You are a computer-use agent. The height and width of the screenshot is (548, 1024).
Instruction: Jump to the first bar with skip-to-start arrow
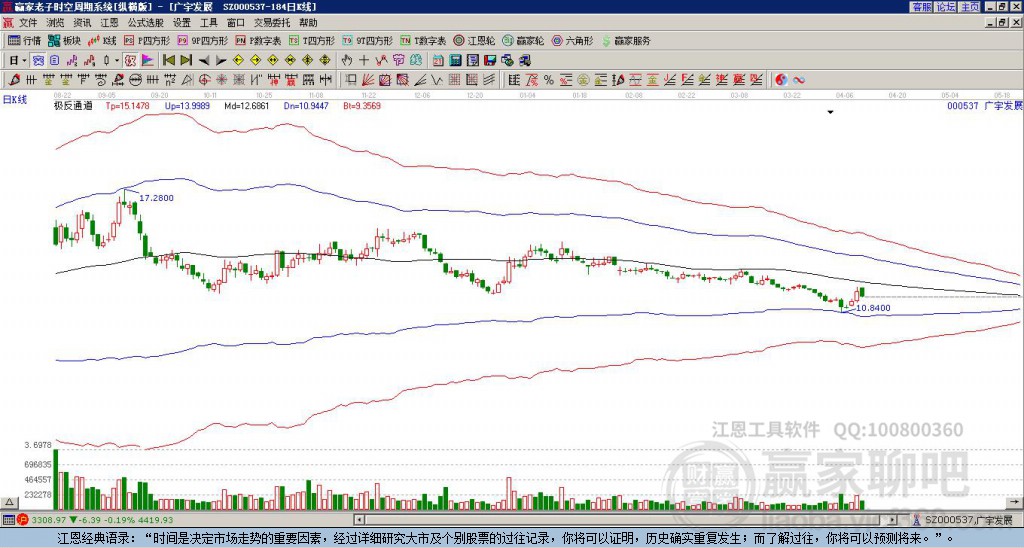[x=169, y=60]
